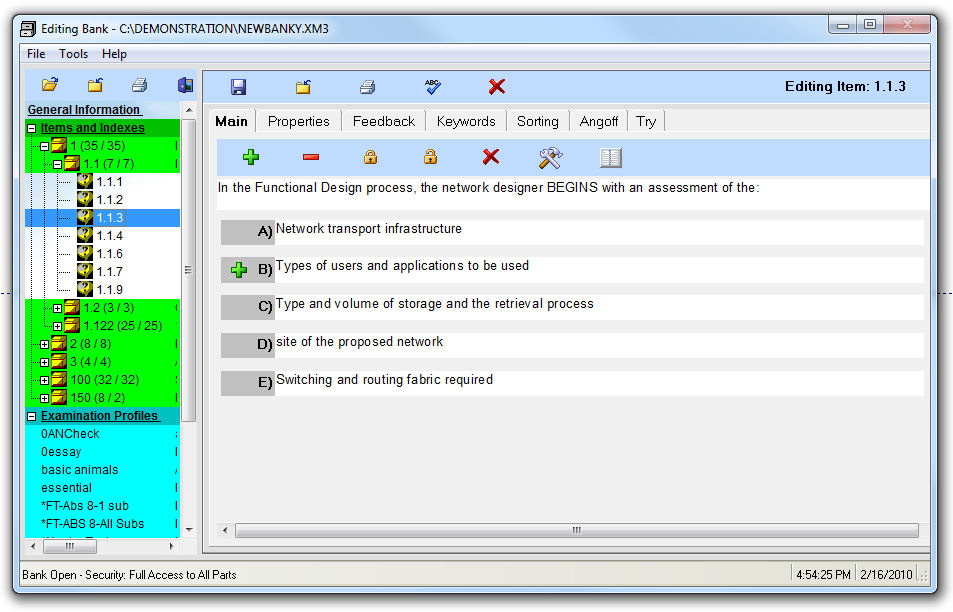Open the Help menu
953x612 pixels.
[x=114, y=54]
